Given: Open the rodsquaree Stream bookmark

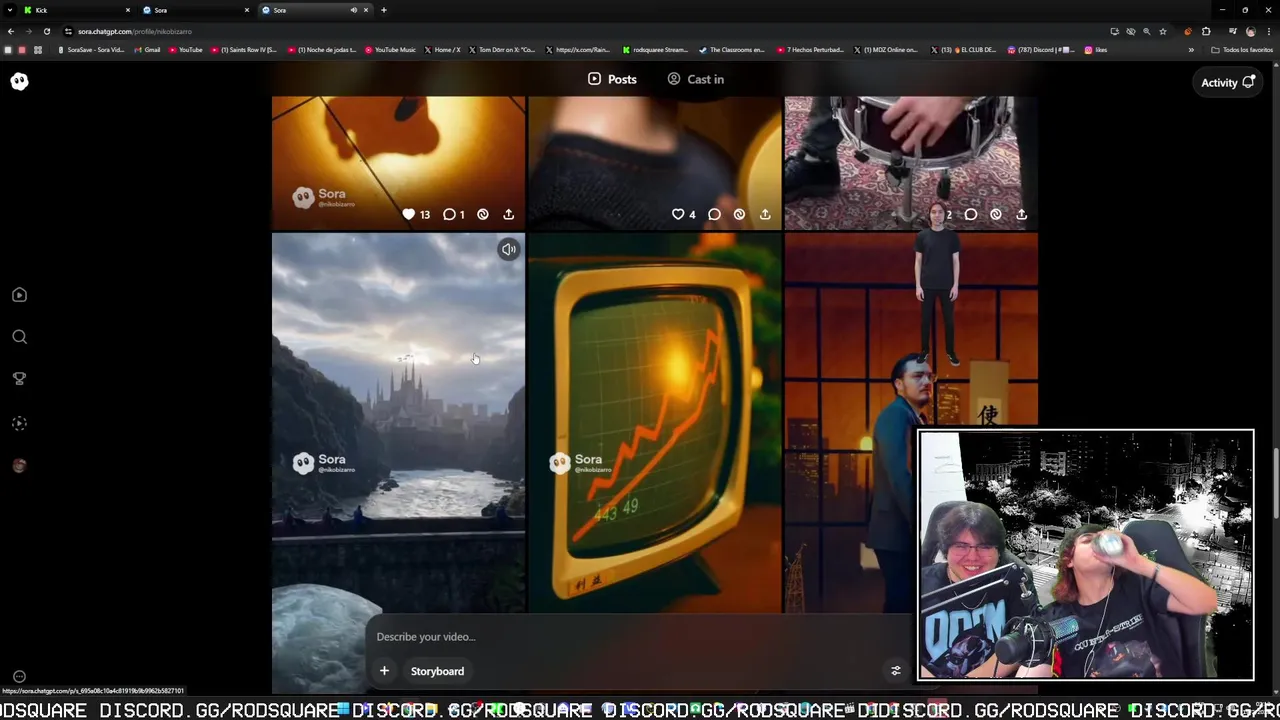Looking at the screenshot, I should tap(656, 50).
